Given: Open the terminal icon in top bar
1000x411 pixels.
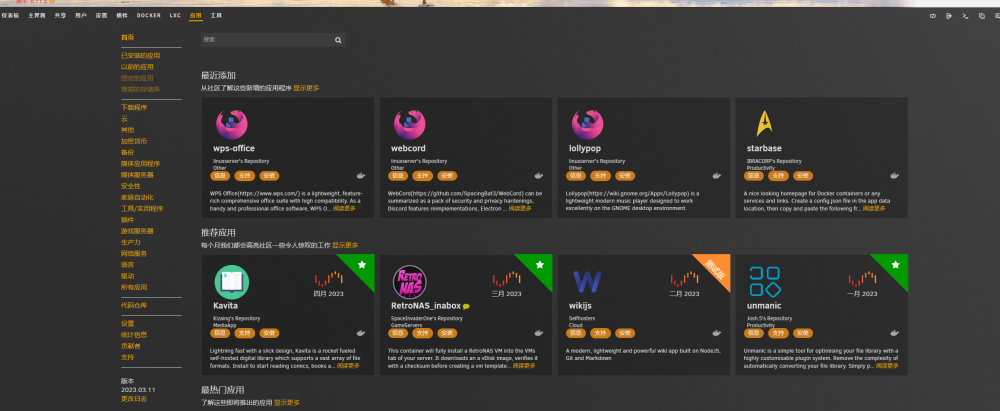Looking at the screenshot, I should [x=965, y=15].
